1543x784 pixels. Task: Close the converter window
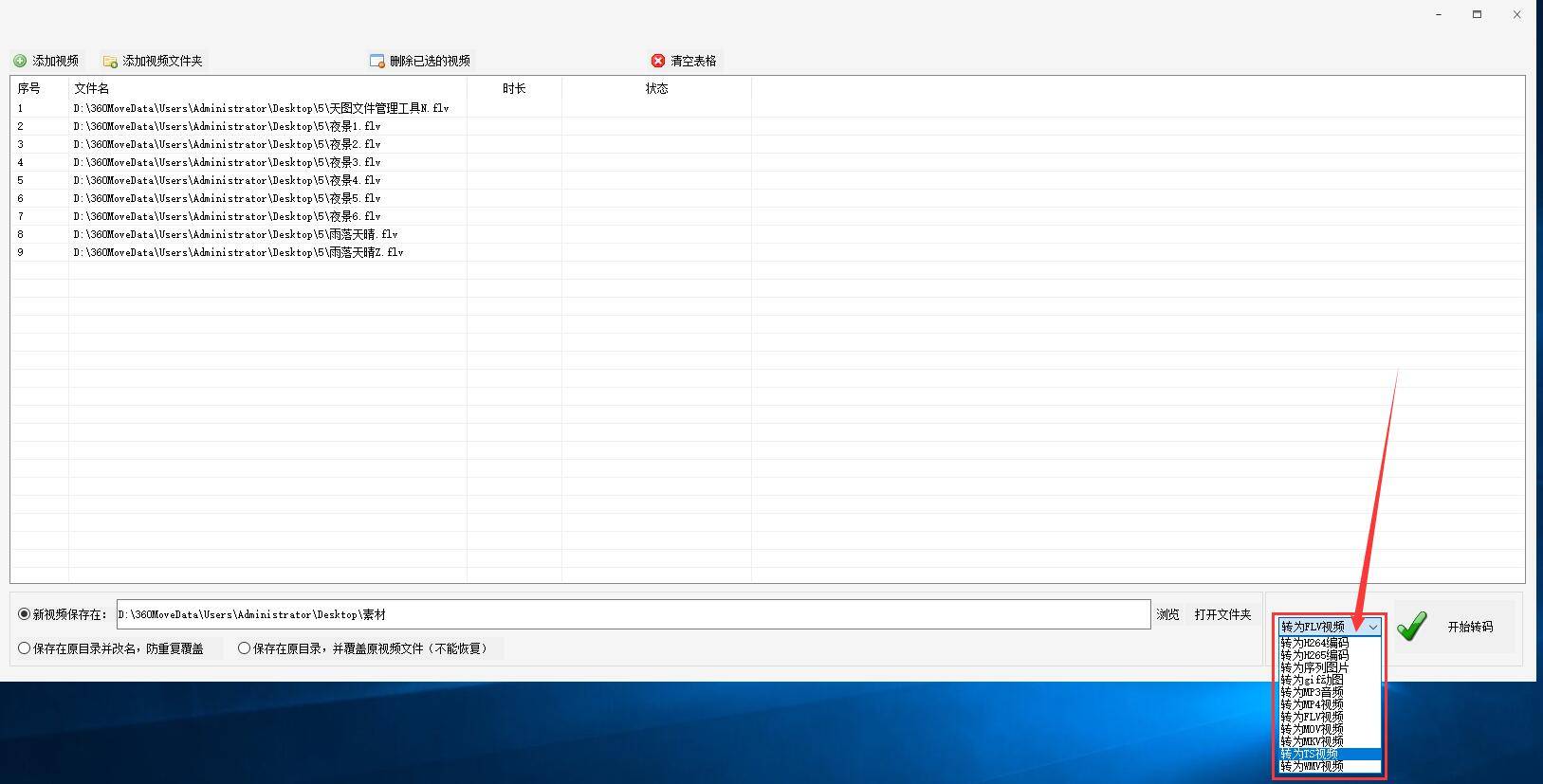click(1517, 14)
